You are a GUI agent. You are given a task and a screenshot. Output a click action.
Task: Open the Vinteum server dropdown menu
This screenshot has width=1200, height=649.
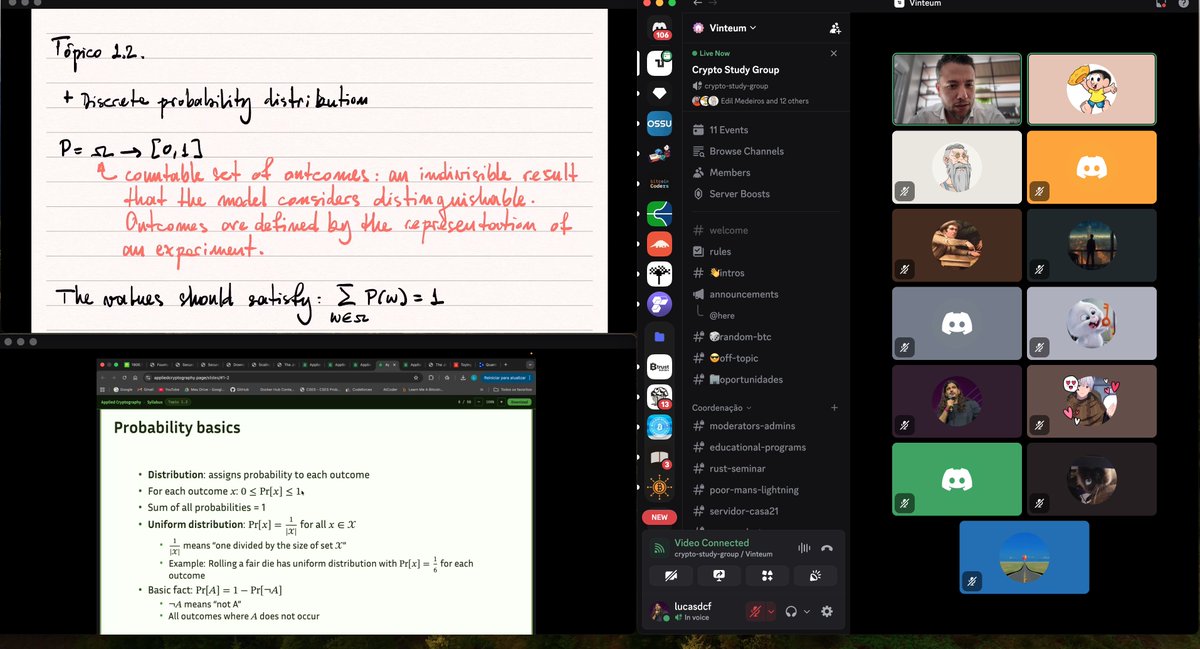coord(725,28)
